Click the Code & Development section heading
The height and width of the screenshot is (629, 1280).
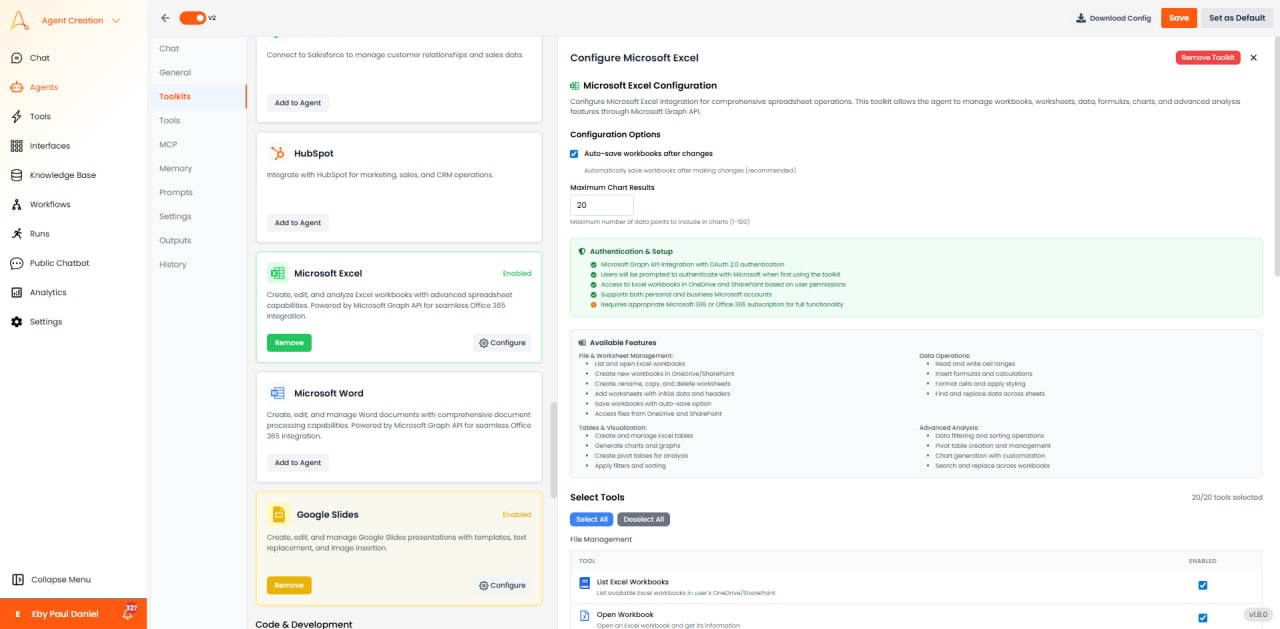(x=304, y=624)
